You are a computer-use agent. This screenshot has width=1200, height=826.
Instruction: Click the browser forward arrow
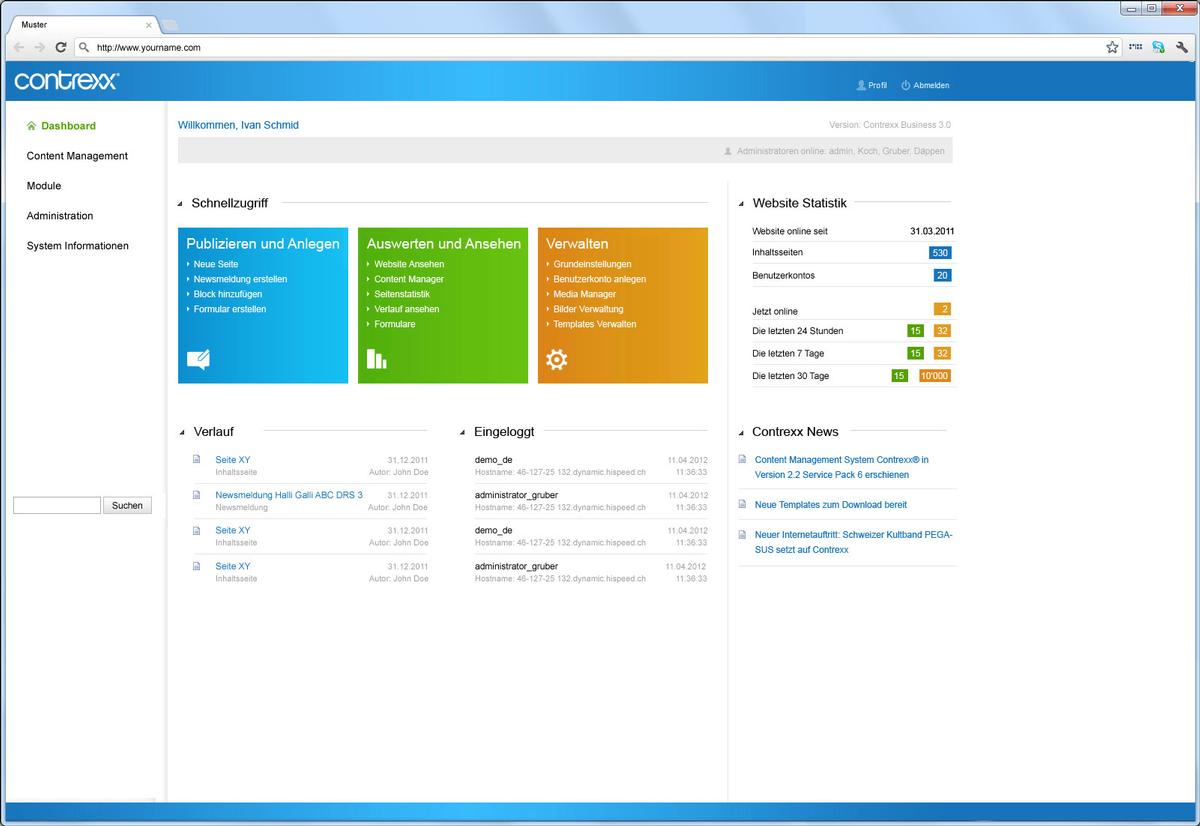[39, 47]
